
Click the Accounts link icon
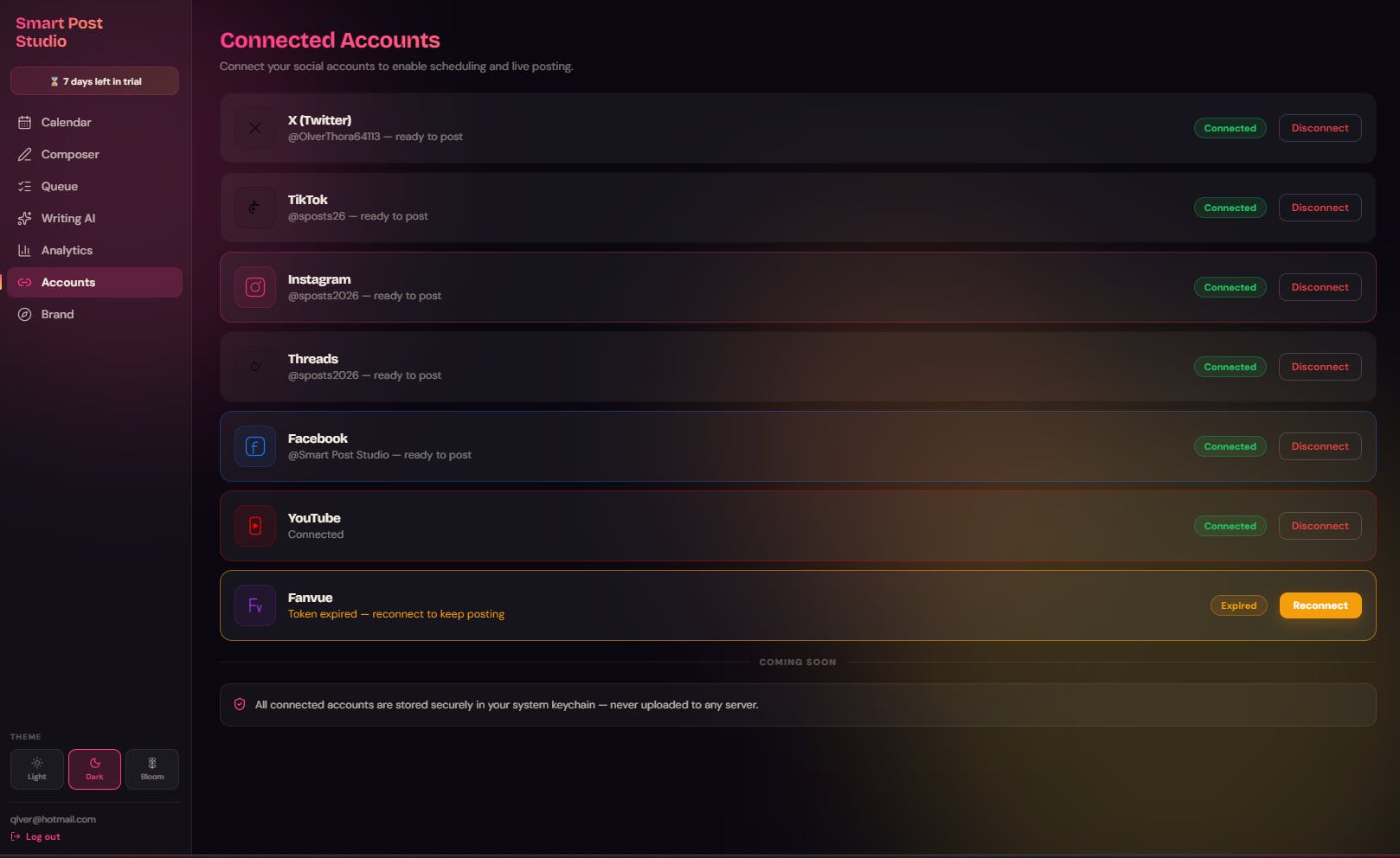(24, 282)
